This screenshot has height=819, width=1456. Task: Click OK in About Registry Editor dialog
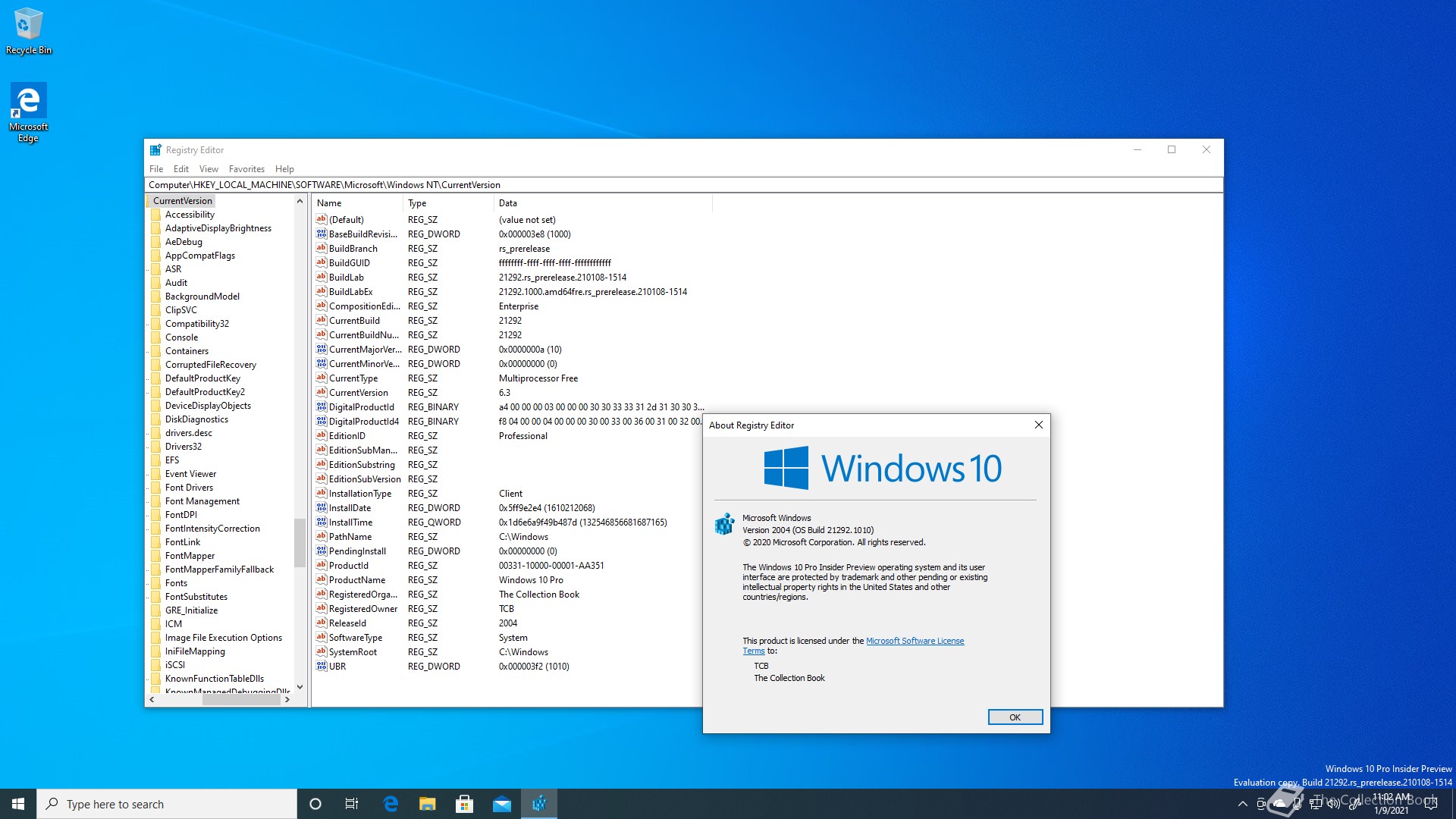click(1015, 717)
